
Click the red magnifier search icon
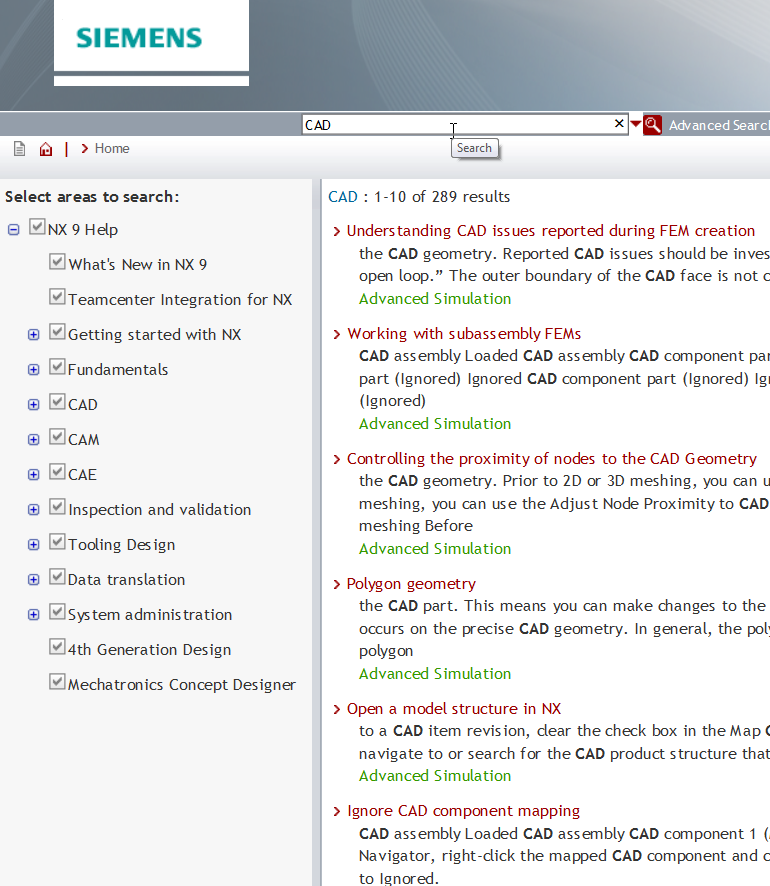click(652, 124)
